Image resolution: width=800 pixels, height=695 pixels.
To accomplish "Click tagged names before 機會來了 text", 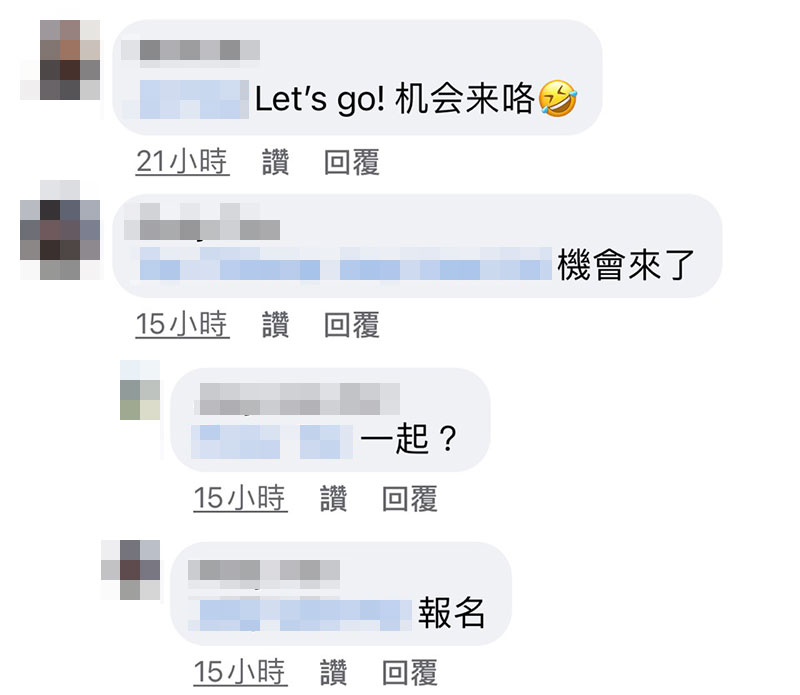I will 345,264.
